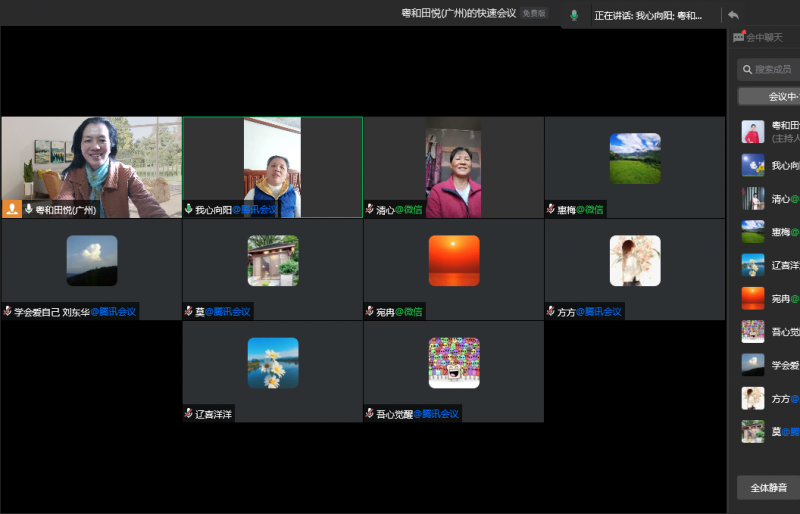Screen dimensions: 800x514
Task: Click 我心向阳's video tile
Action: 272,165
